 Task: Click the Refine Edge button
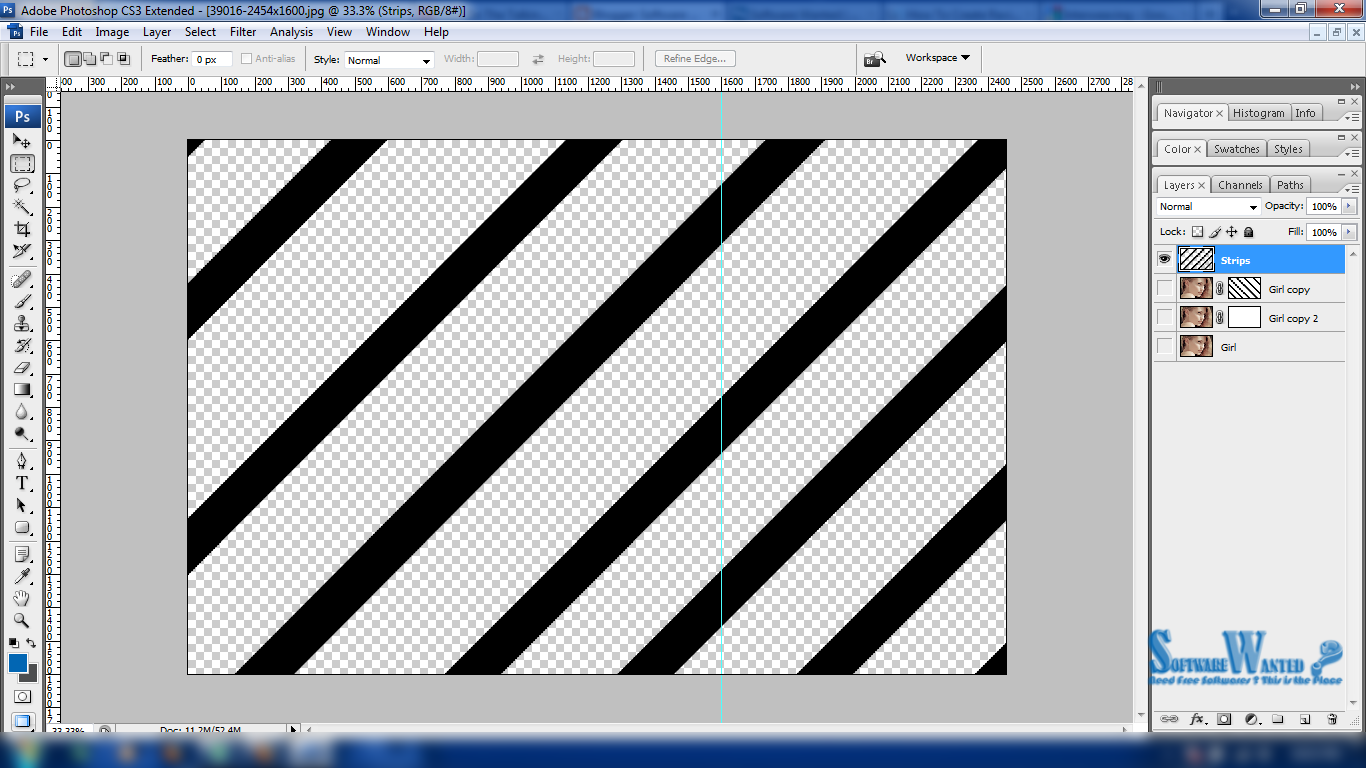pos(694,58)
